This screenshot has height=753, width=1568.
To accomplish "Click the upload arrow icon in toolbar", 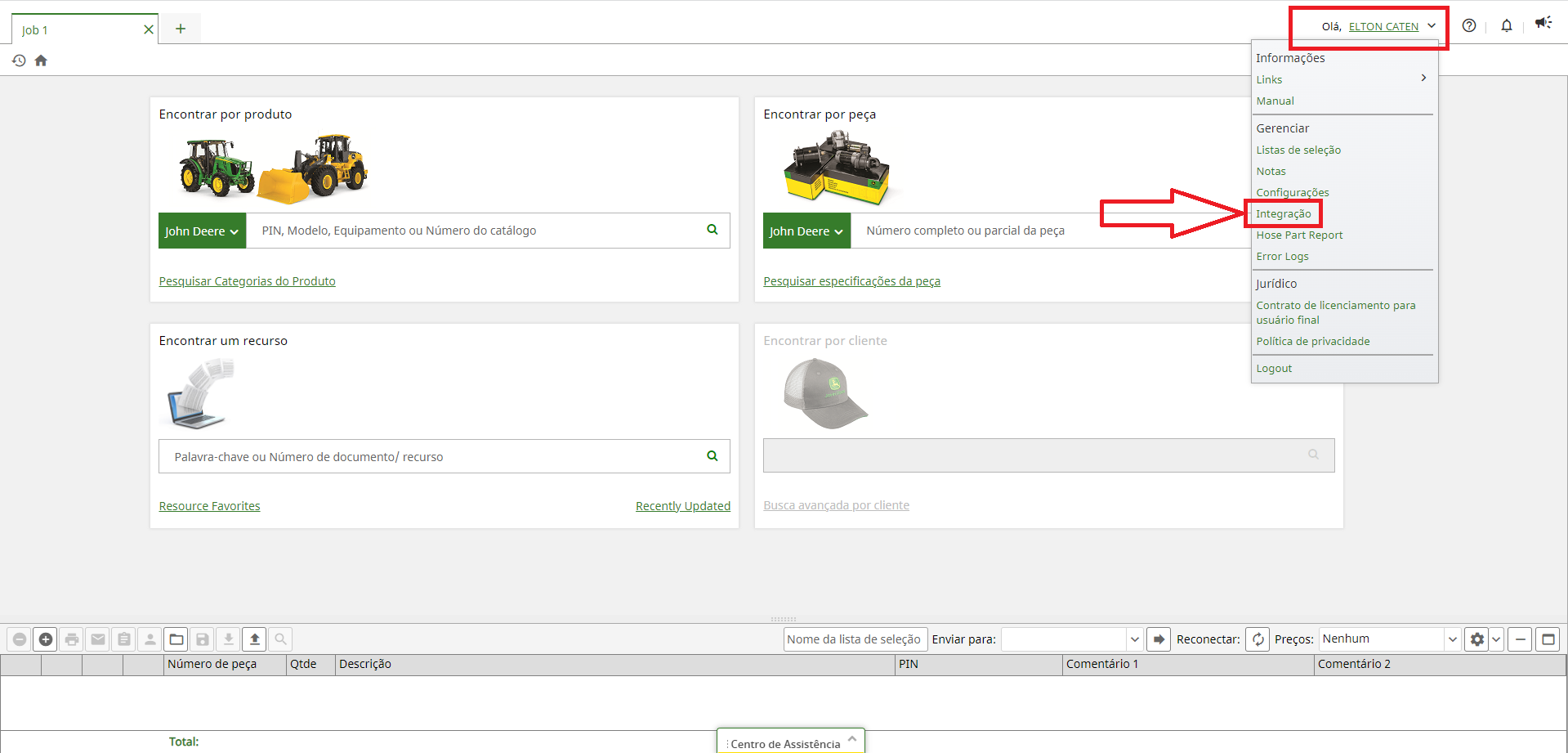I will (255, 639).
